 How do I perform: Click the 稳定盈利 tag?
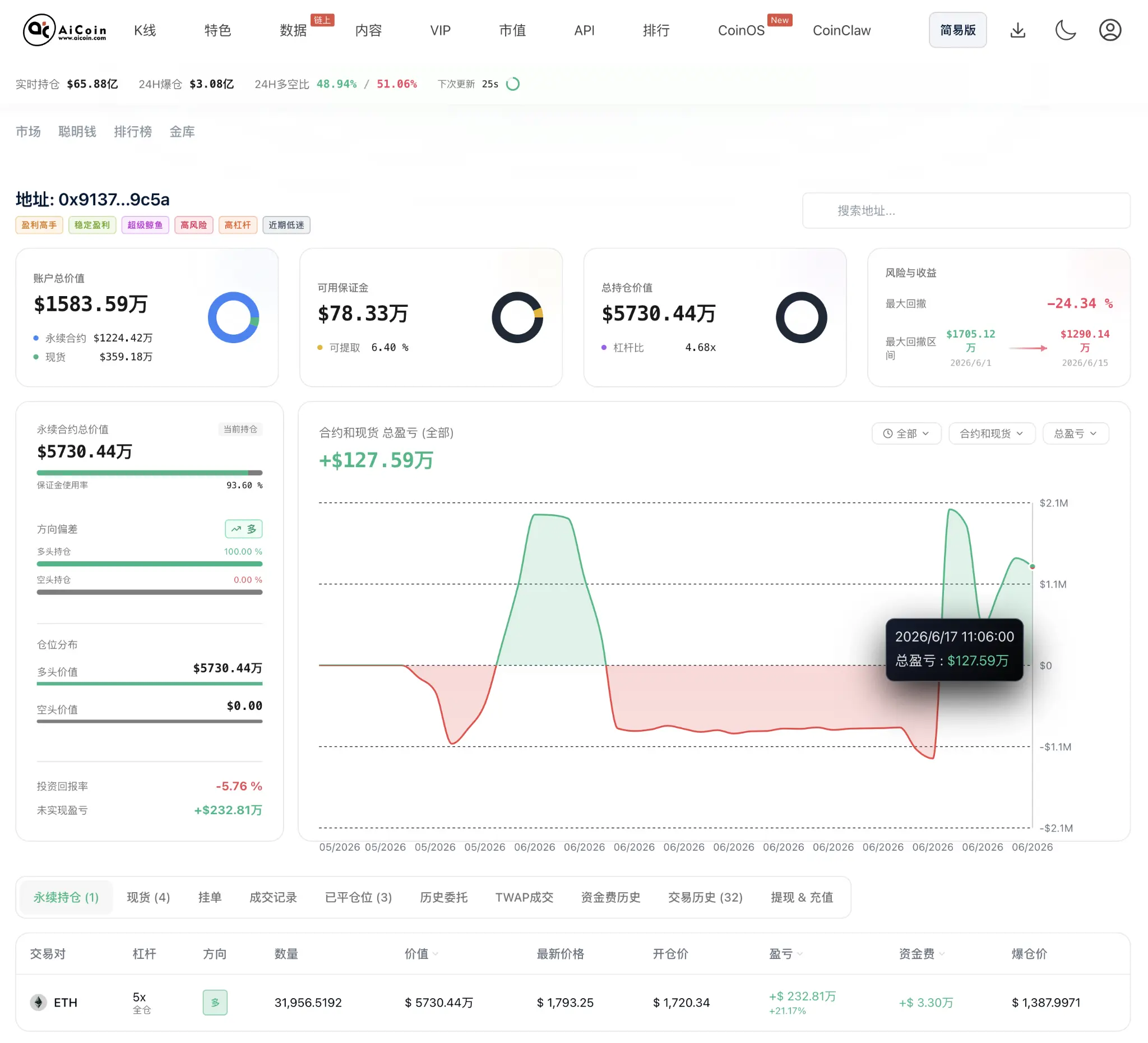[92, 225]
